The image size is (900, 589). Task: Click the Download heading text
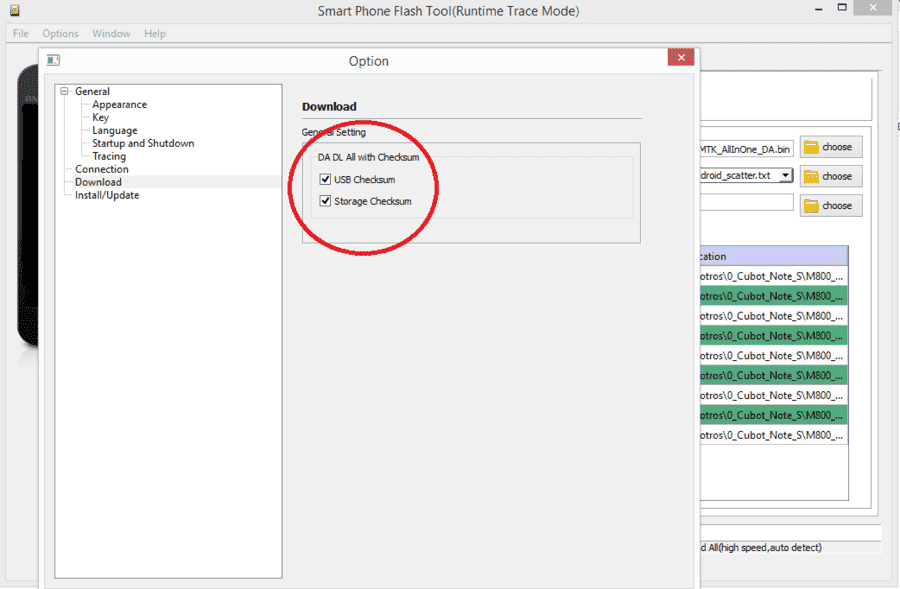329,107
